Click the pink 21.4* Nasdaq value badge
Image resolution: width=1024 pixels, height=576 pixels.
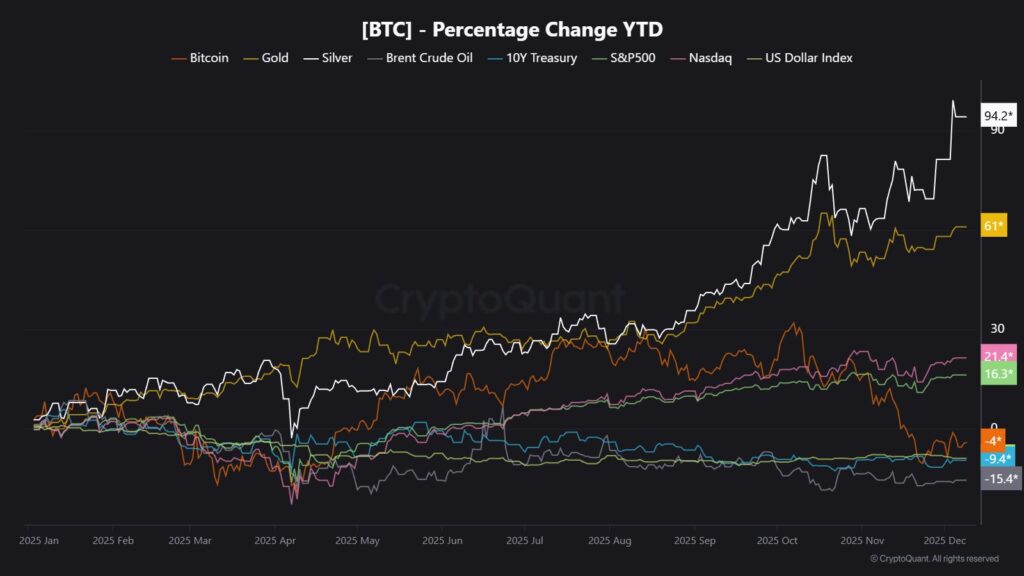point(998,357)
